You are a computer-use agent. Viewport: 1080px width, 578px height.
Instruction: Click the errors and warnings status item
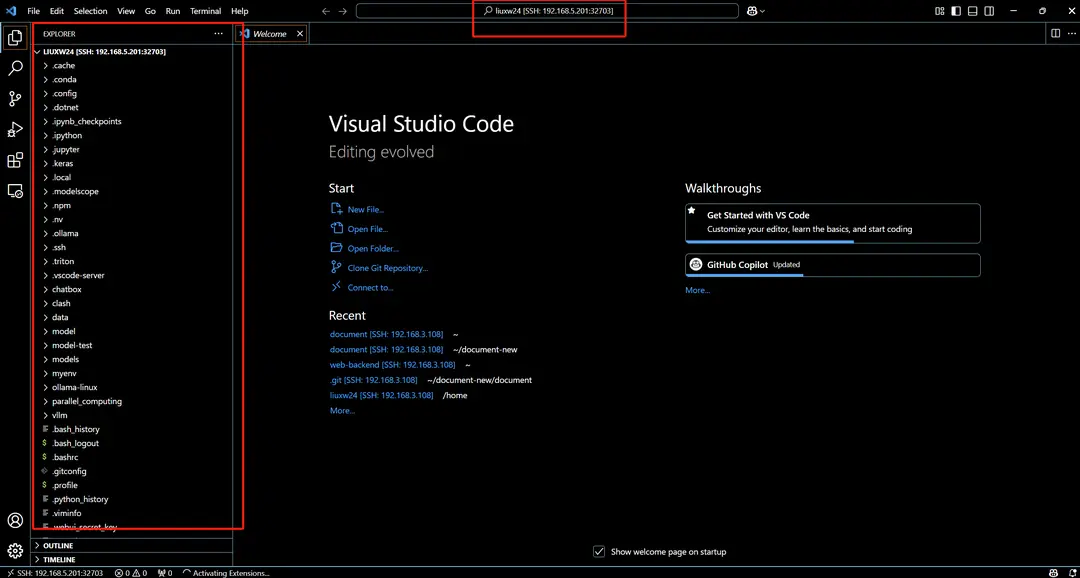(x=131, y=572)
